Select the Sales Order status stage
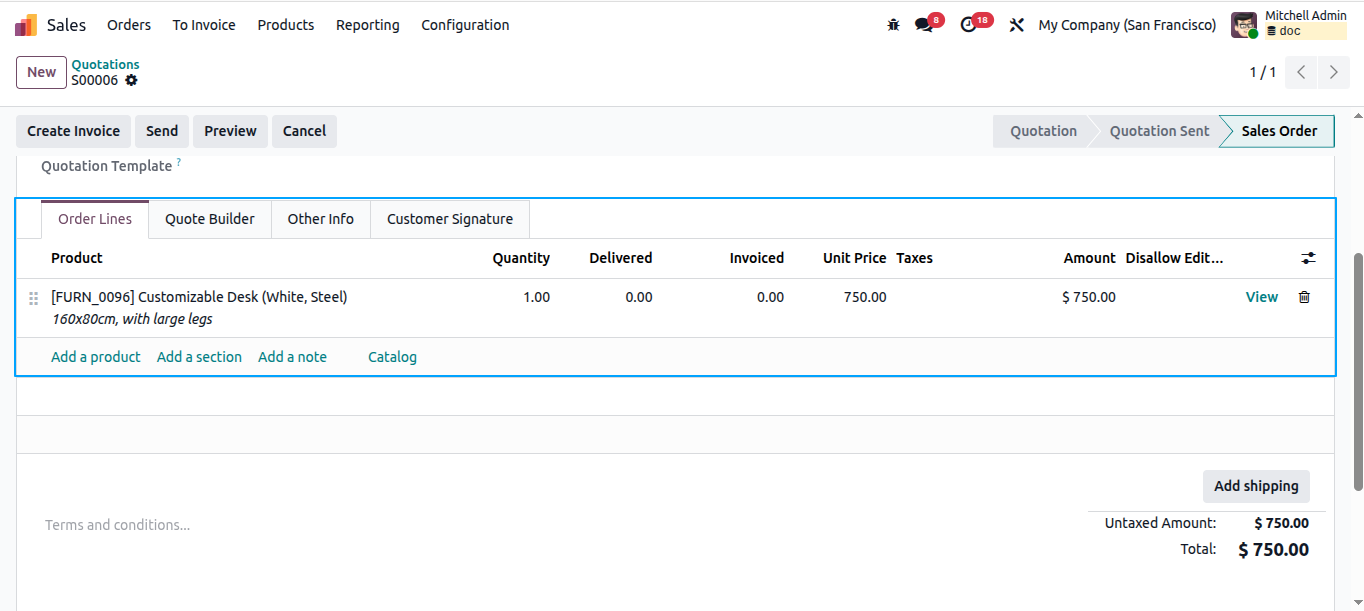1364x611 pixels. point(1279,131)
